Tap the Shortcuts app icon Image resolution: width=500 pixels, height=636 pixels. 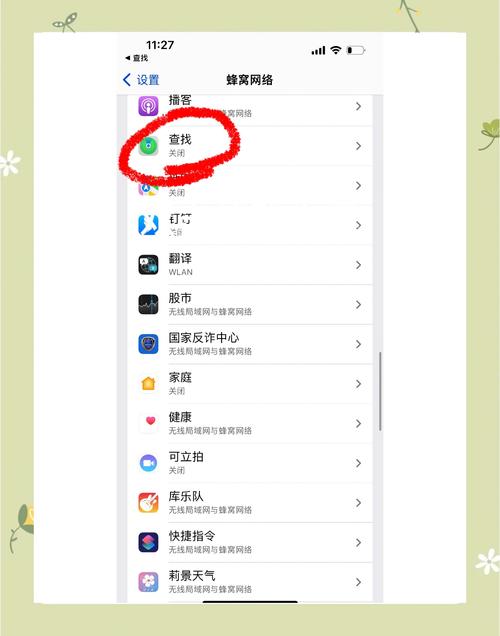(148, 542)
